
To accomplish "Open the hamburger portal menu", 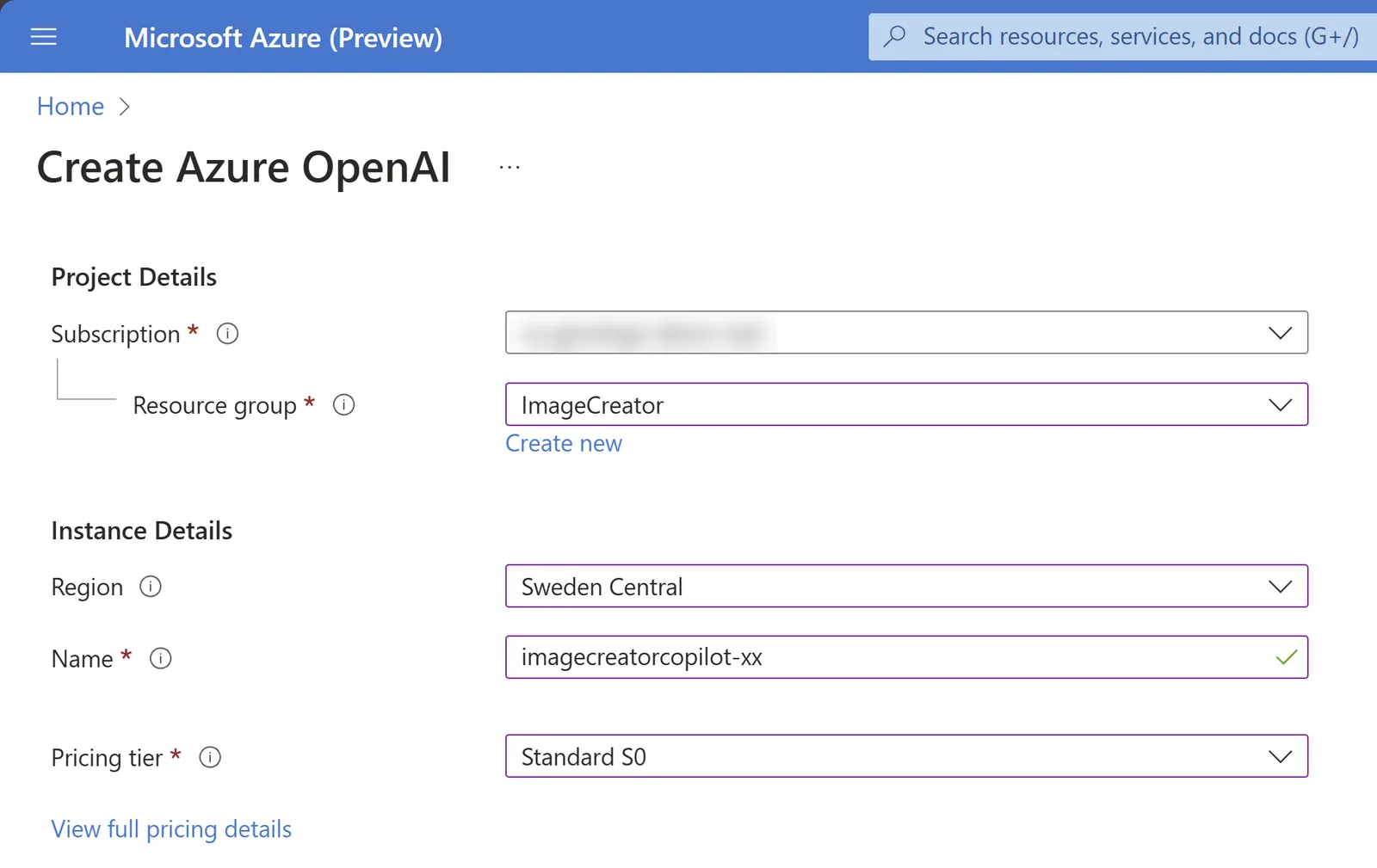I will [x=44, y=37].
